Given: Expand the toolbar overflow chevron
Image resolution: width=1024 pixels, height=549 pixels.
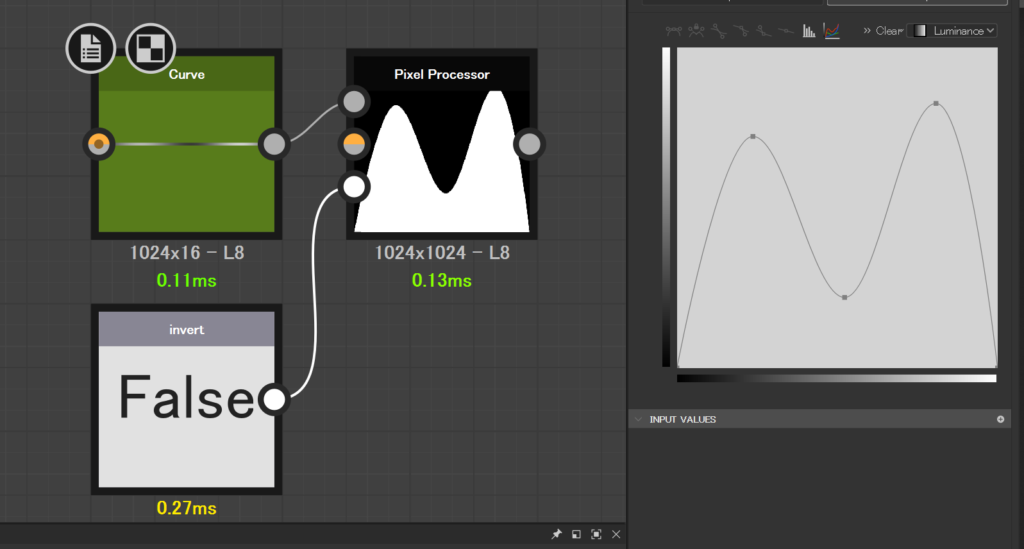Looking at the screenshot, I should [867, 31].
